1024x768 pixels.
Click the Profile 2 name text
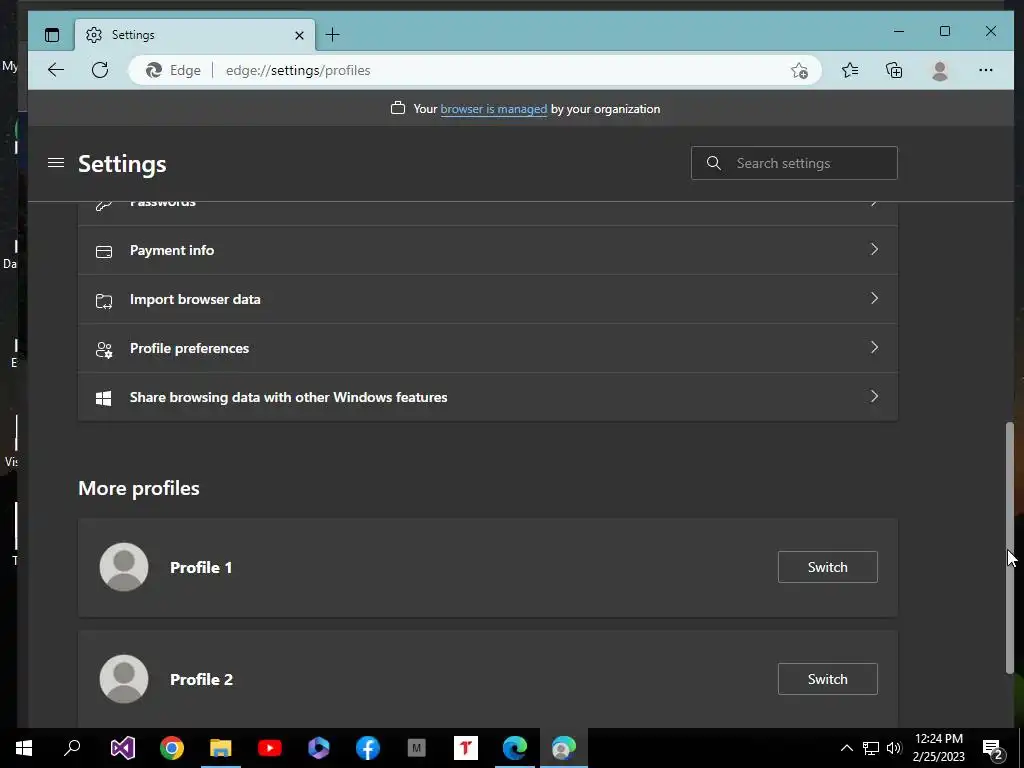[201, 680]
